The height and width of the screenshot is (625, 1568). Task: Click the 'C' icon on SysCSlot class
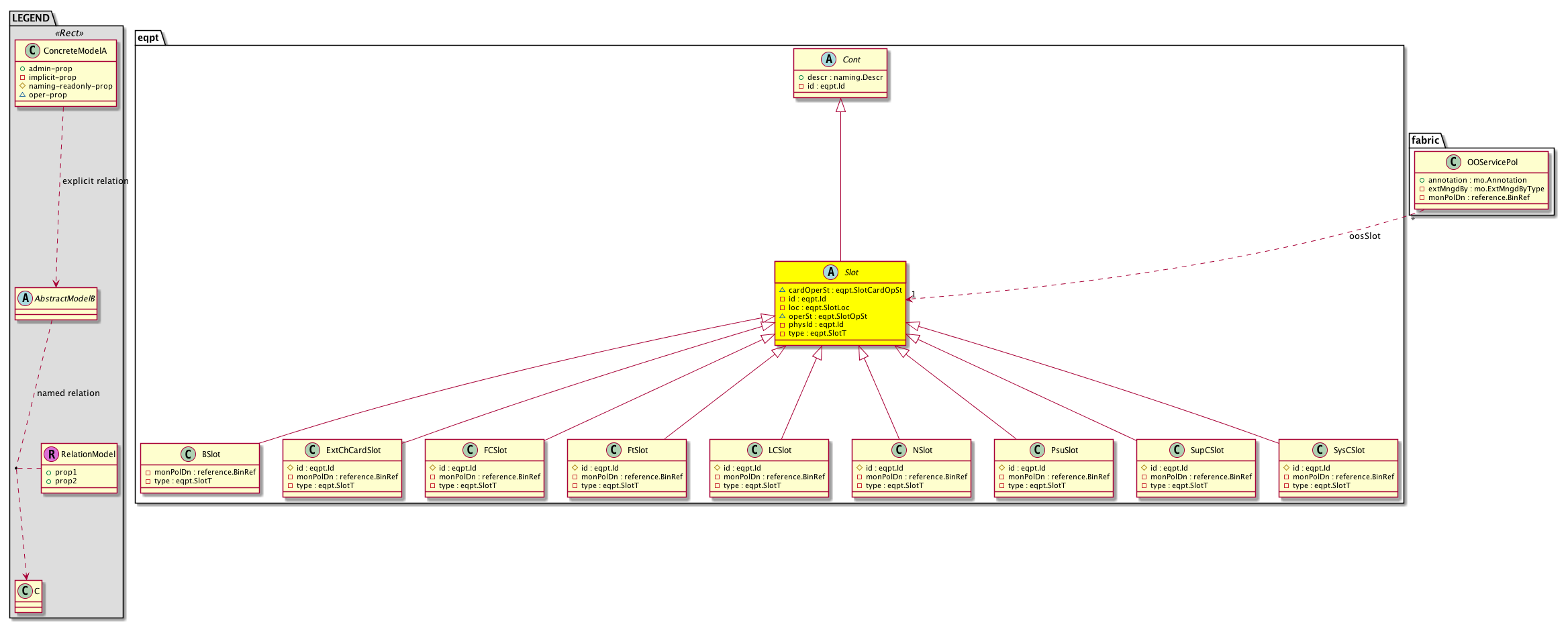click(x=1320, y=450)
